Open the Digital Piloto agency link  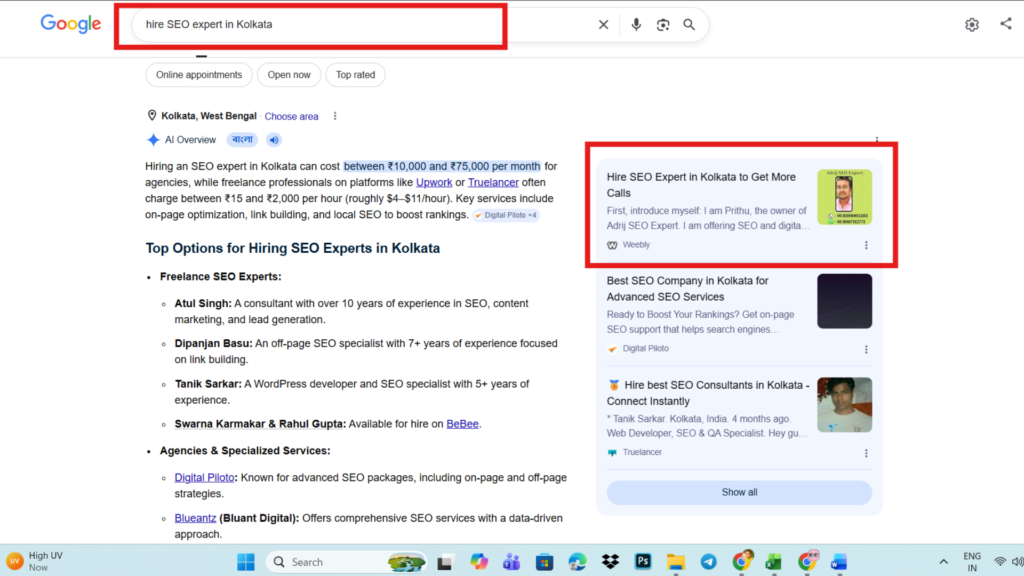(x=204, y=477)
